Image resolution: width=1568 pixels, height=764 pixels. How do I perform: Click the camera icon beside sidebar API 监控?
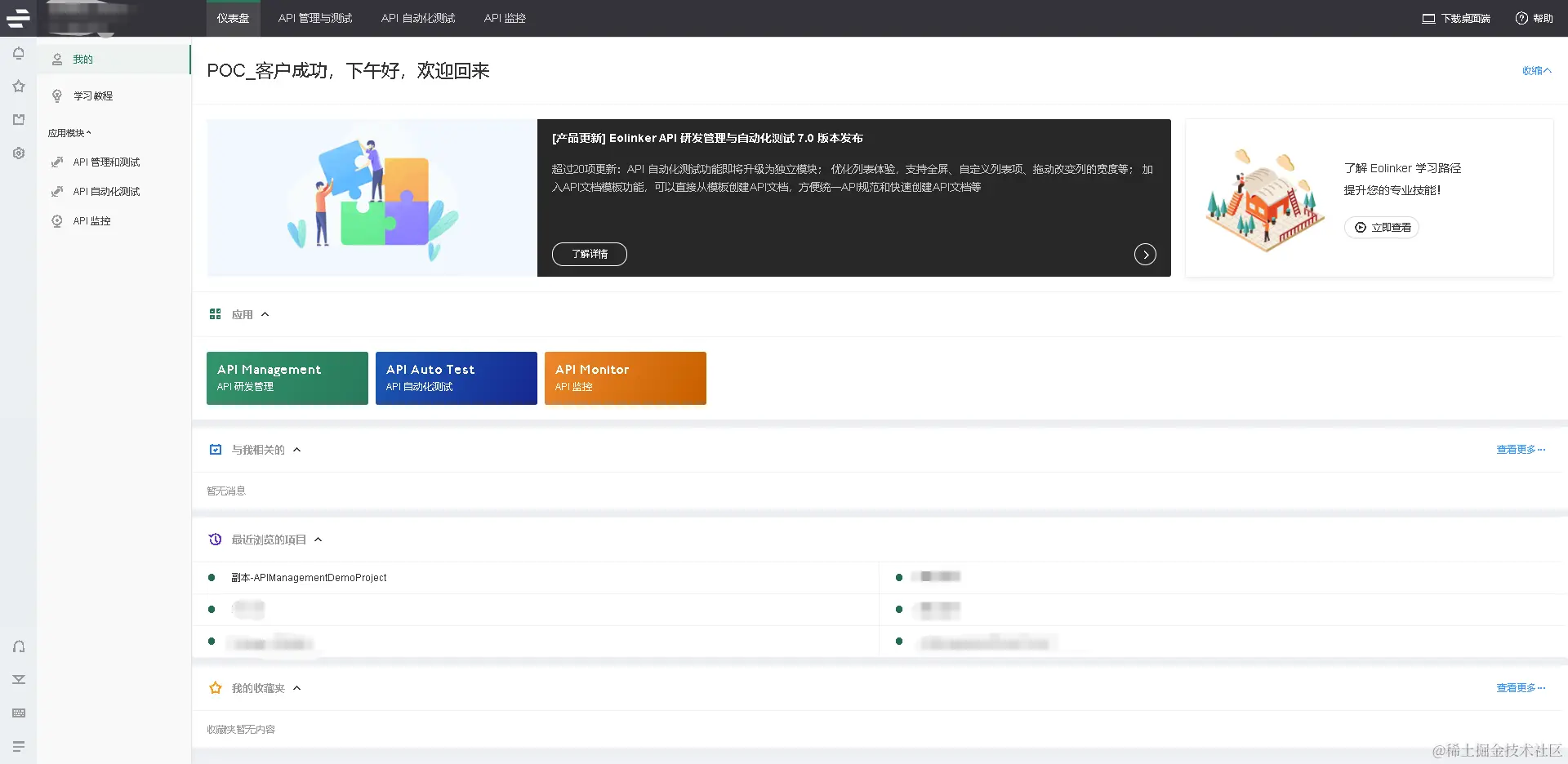tap(57, 221)
